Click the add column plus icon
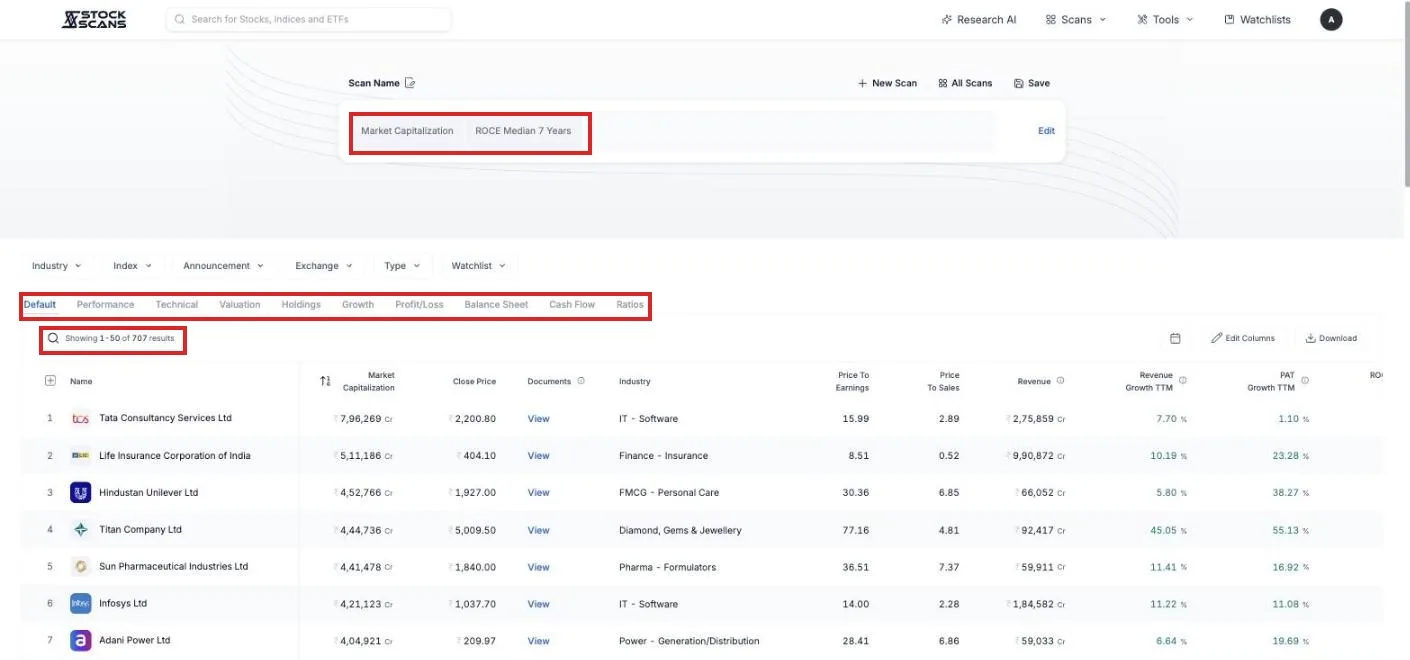The width and height of the screenshot is (1410, 660). tap(50, 381)
